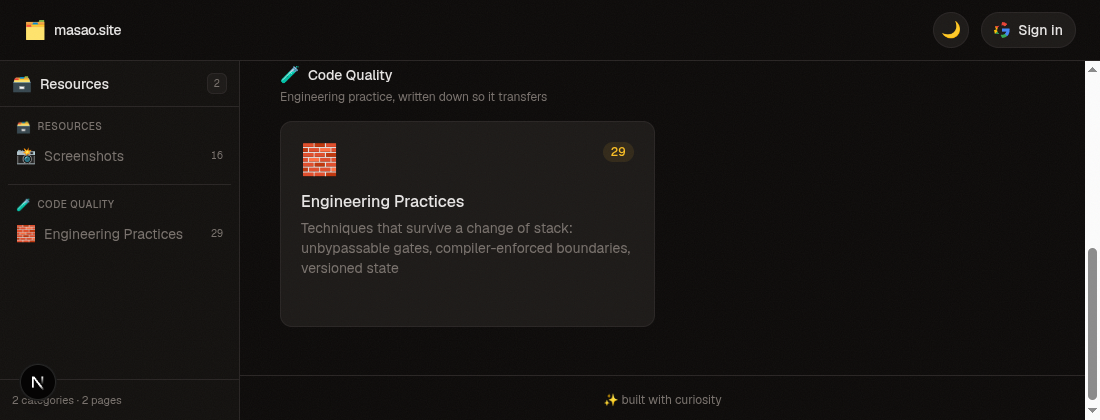Click the test tube icon by the Code Quality heading
Viewport: 1100px width, 420px height.
point(290,74)
